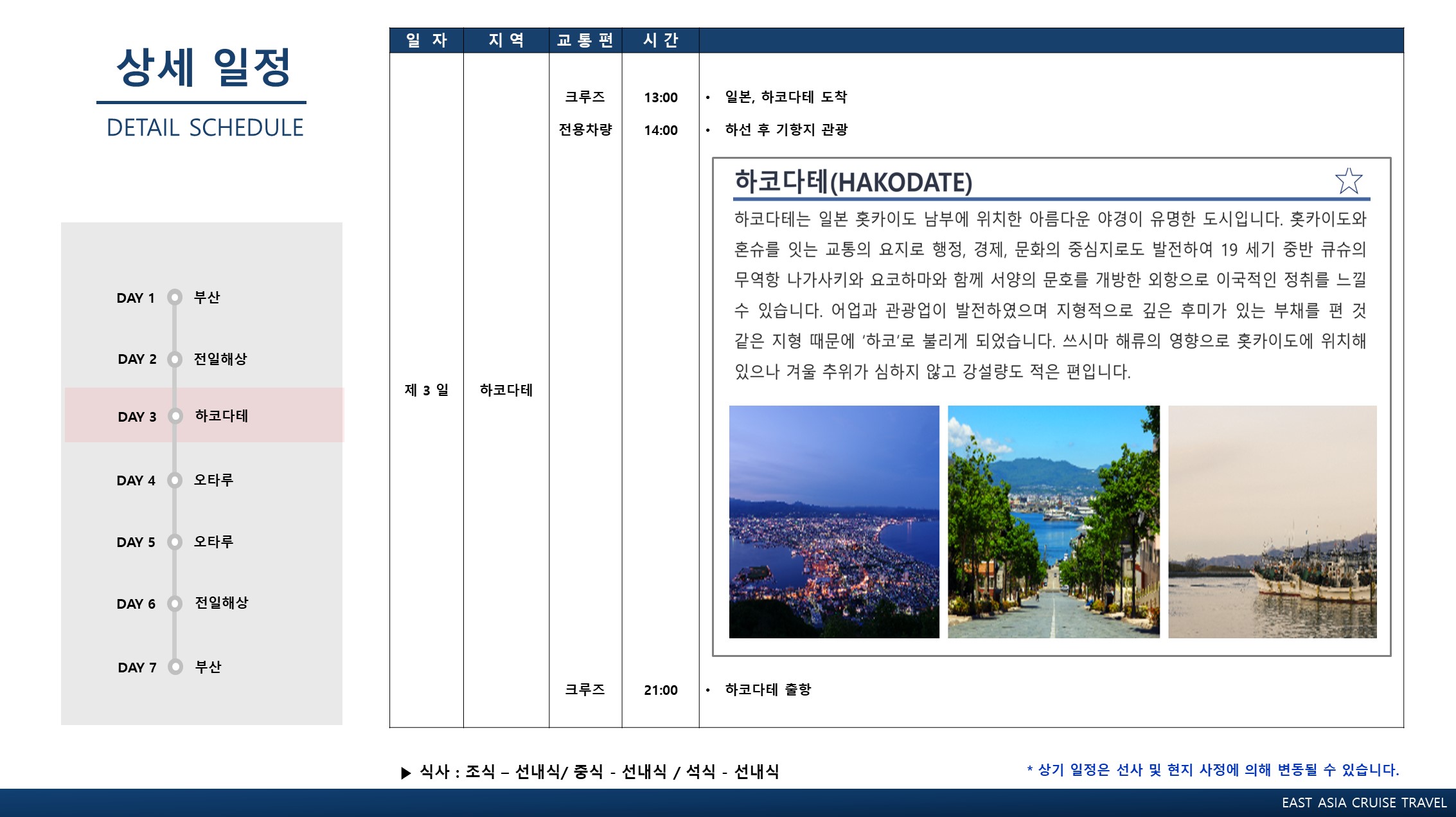Image resolution: width=1456 pixels, height=817 pixels.
Task: Click the 제 3 일 date cell
Action: [427, 390]
